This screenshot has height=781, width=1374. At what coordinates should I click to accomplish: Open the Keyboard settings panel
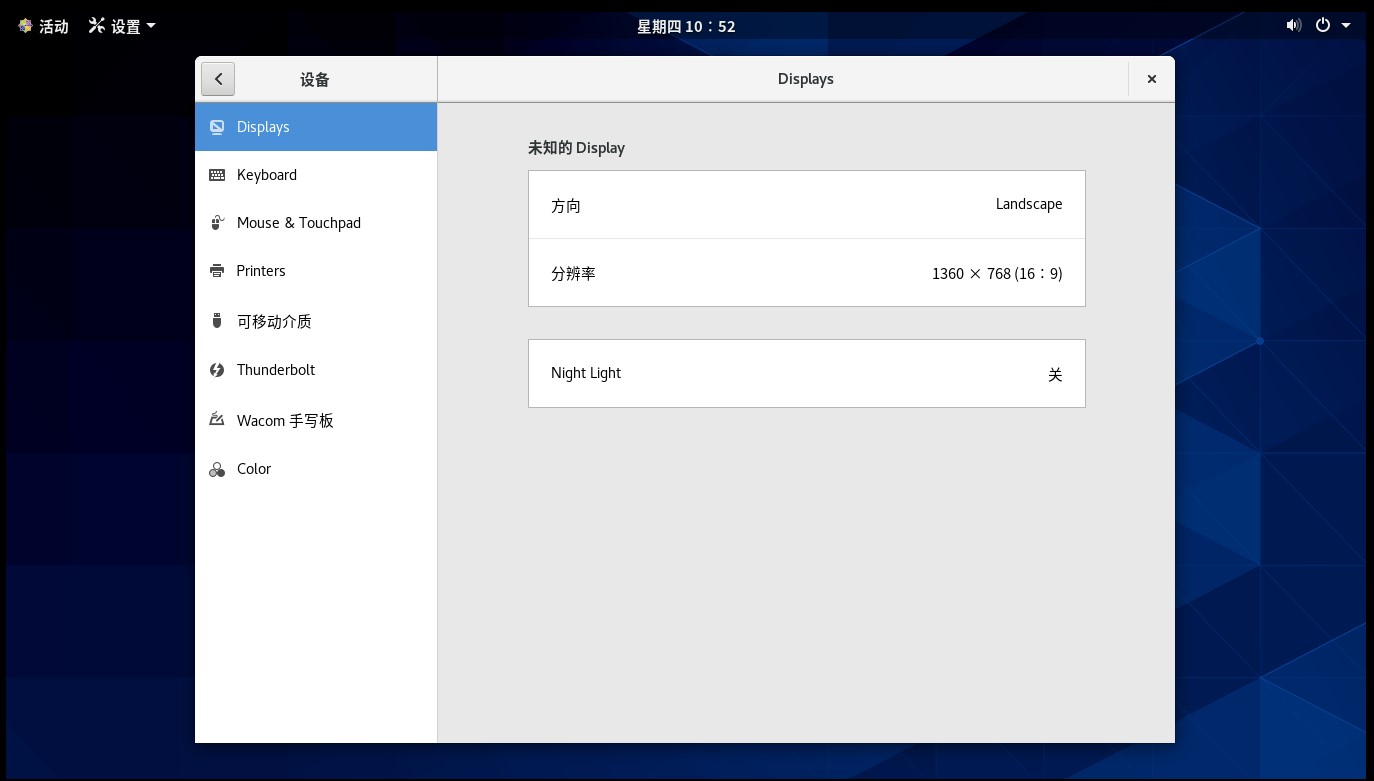(316, 175)
